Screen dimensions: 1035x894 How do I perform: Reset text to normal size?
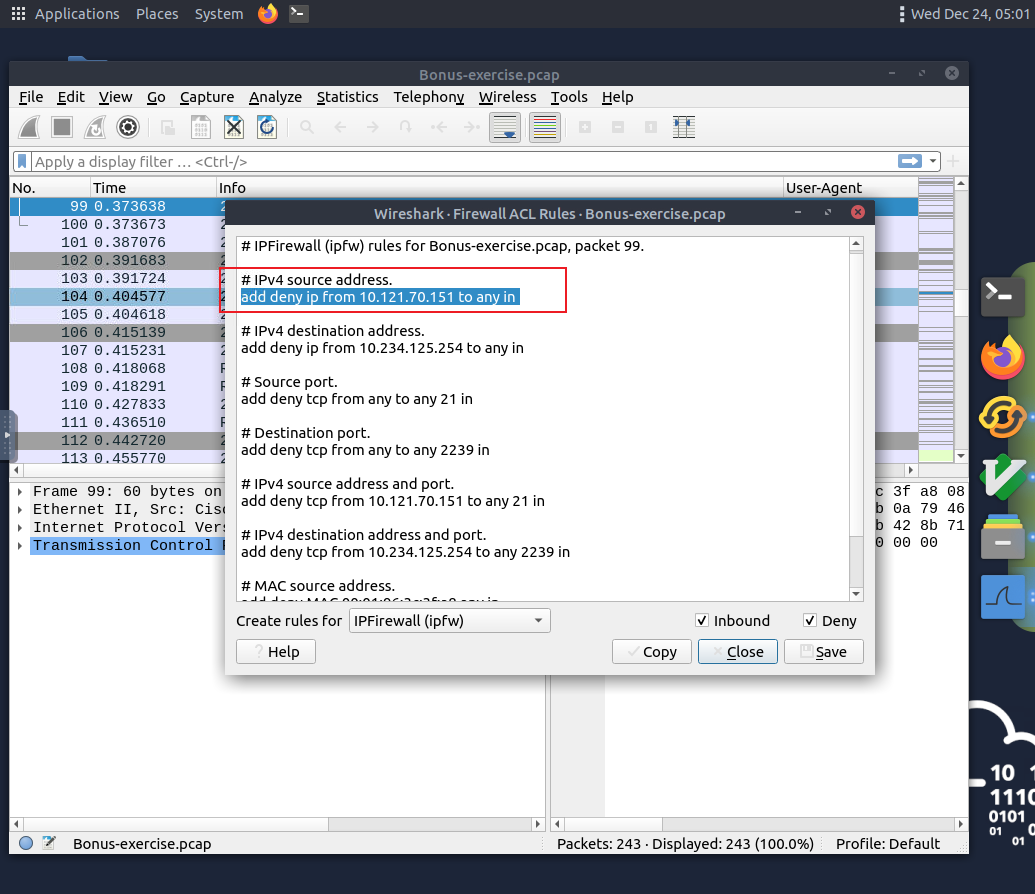click(x=651, y=127)
